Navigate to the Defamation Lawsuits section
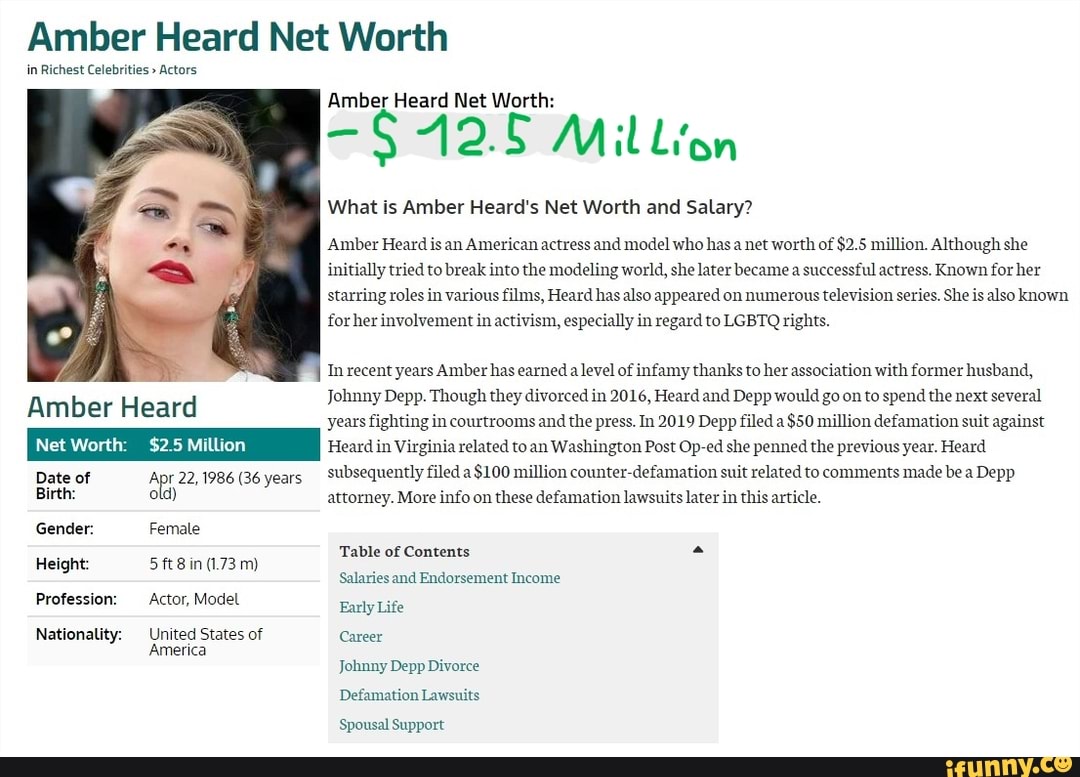The image size is (1080, 777). (409, 695)
